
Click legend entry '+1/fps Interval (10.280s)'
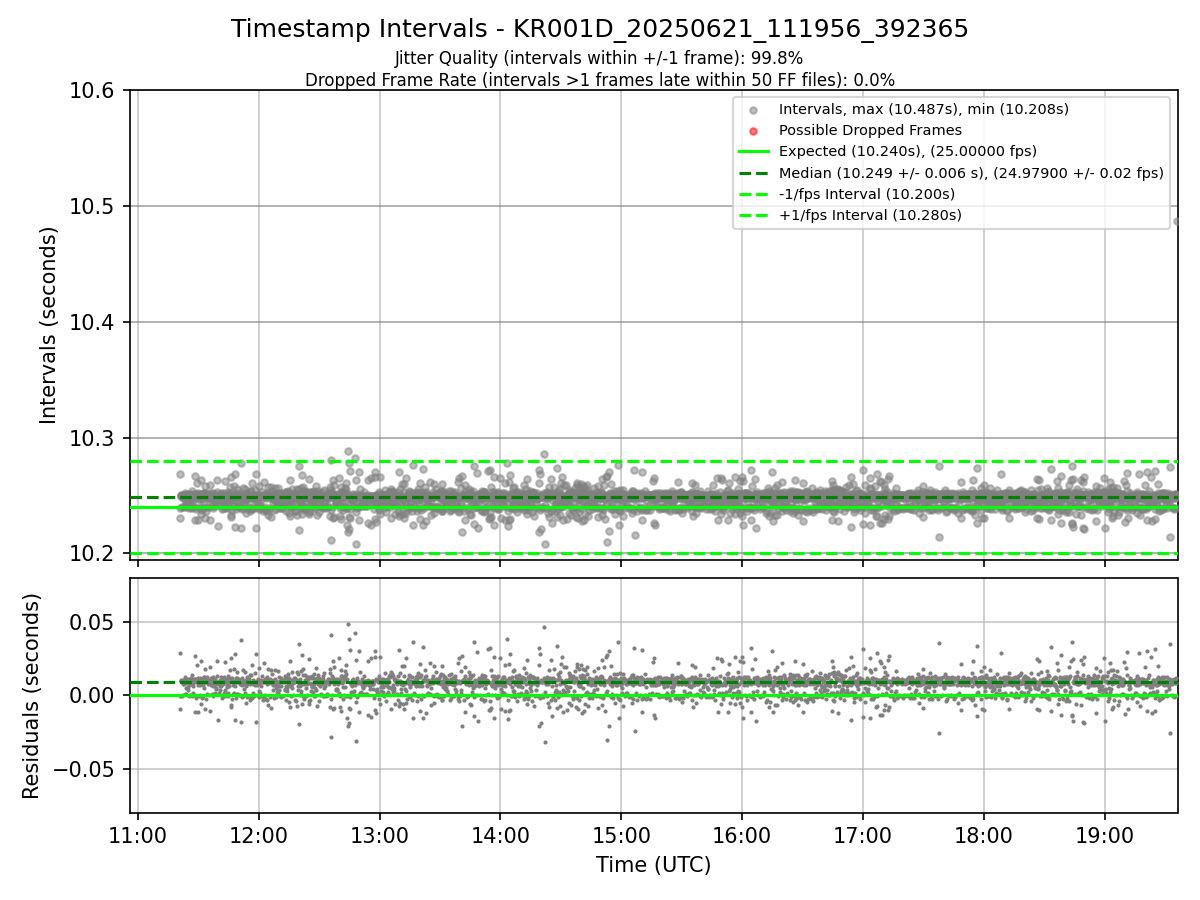point(870,215)
